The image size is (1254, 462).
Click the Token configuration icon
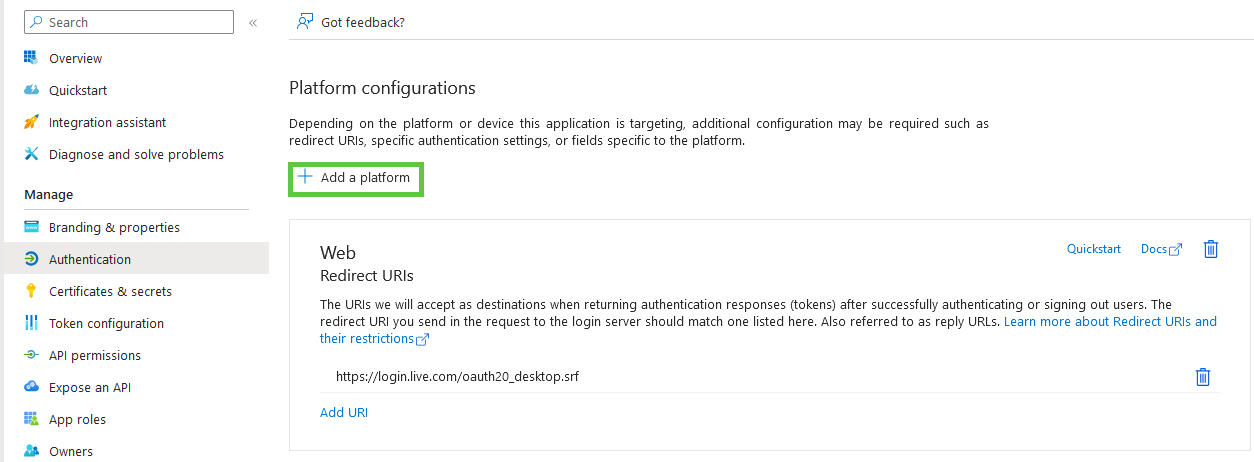point(31,323)
